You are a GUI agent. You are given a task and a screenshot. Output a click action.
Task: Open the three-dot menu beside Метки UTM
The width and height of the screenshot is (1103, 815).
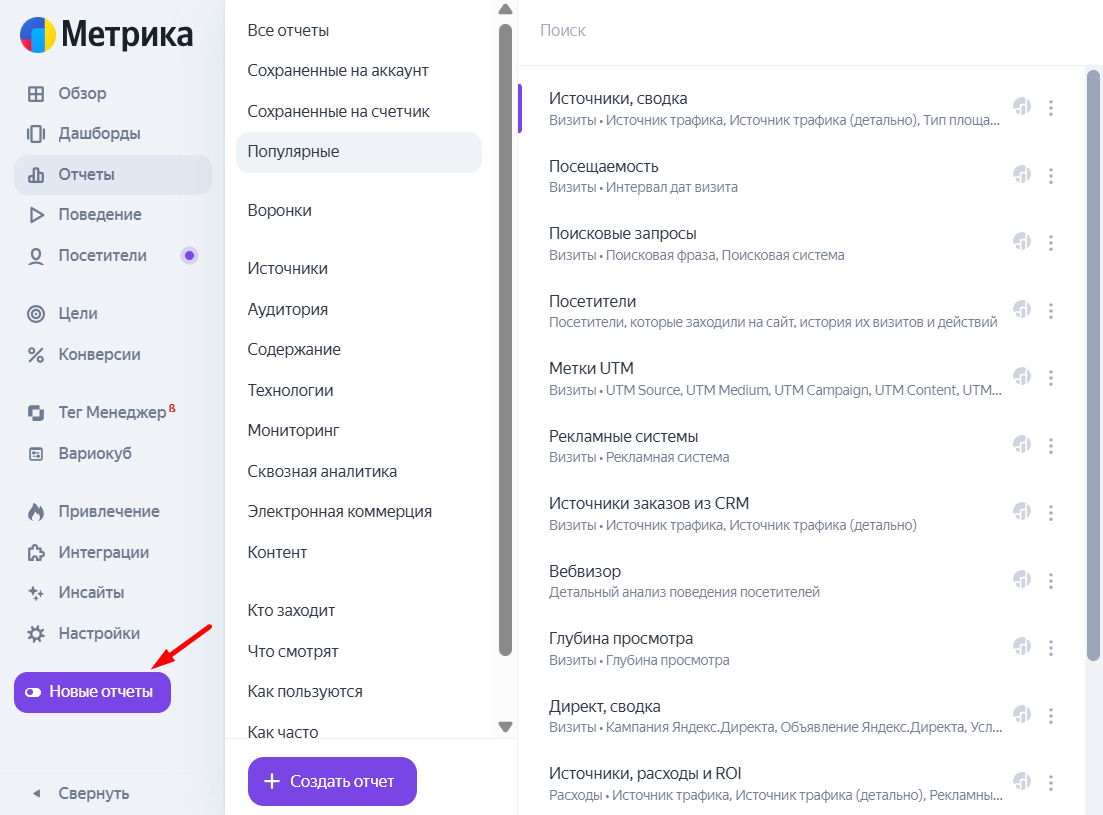[x=1051, y=378]
